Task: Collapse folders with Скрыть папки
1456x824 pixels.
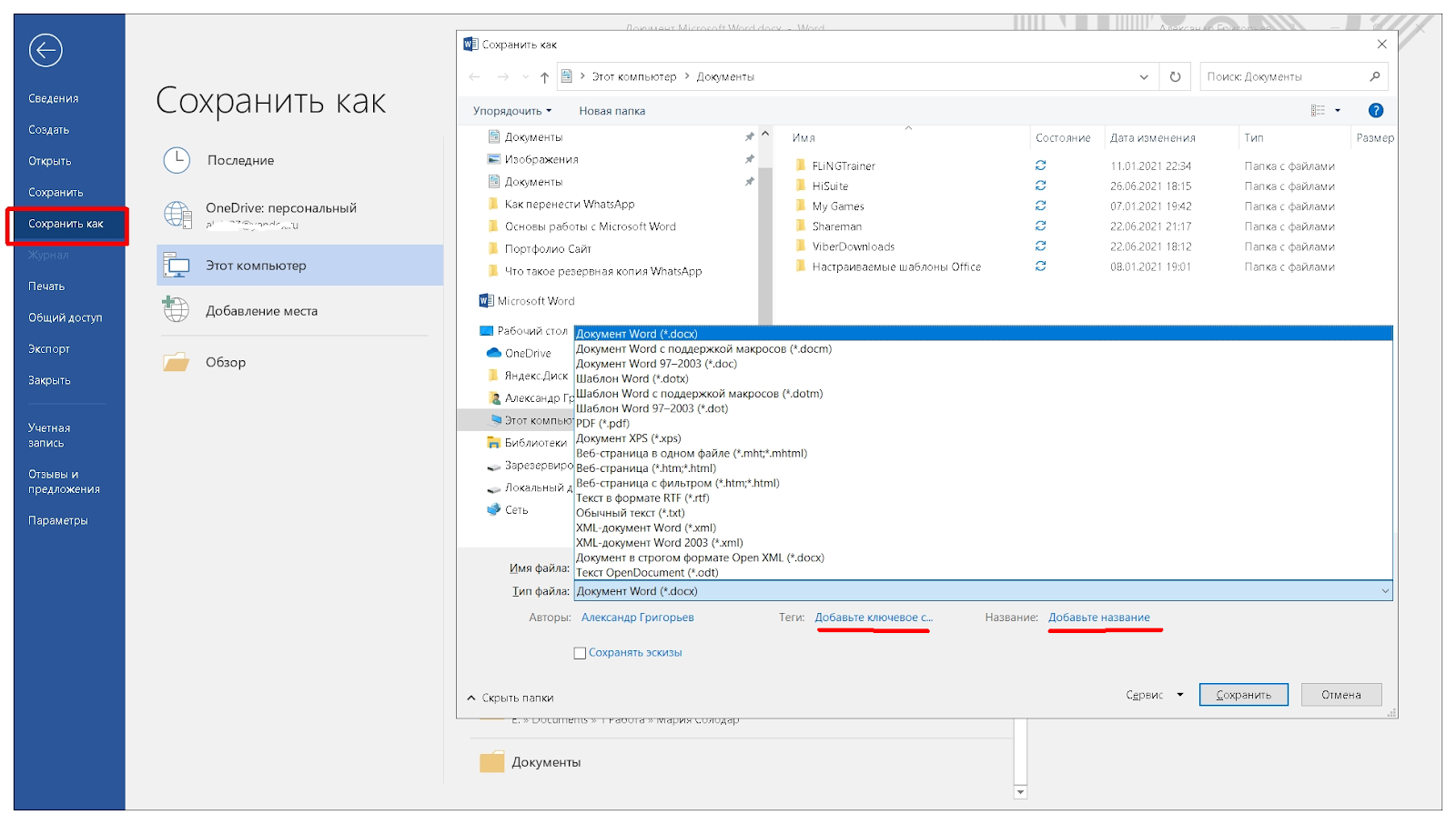Action: 511,698
